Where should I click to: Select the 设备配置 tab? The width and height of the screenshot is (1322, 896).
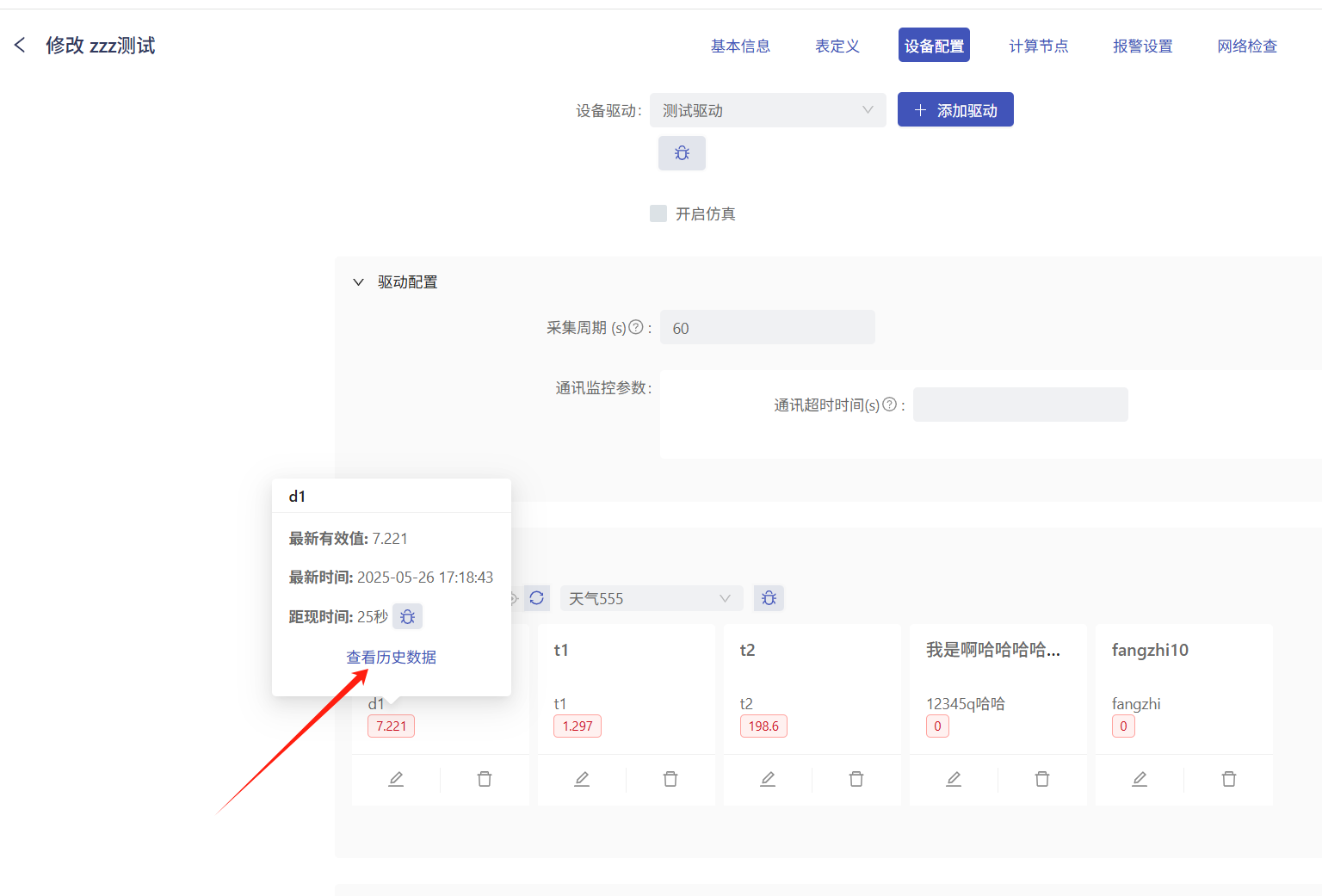point(934,46)
